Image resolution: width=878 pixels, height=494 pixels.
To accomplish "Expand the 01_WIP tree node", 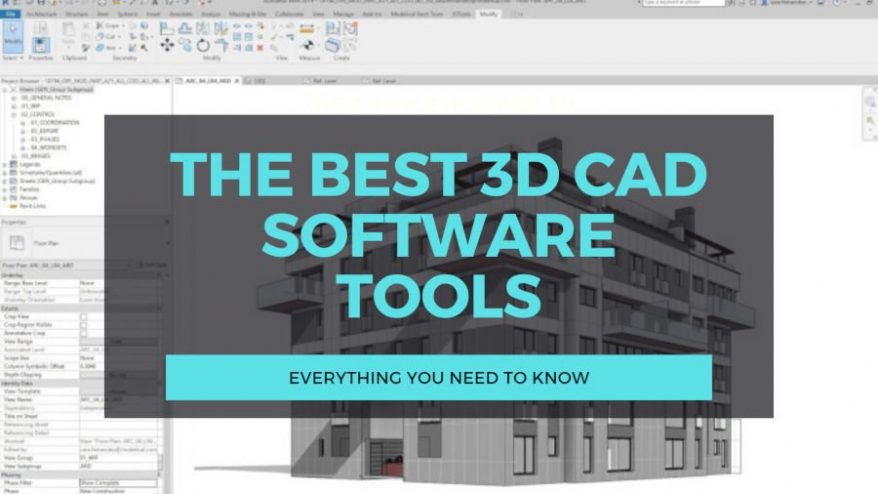I will tap(13, 106).
